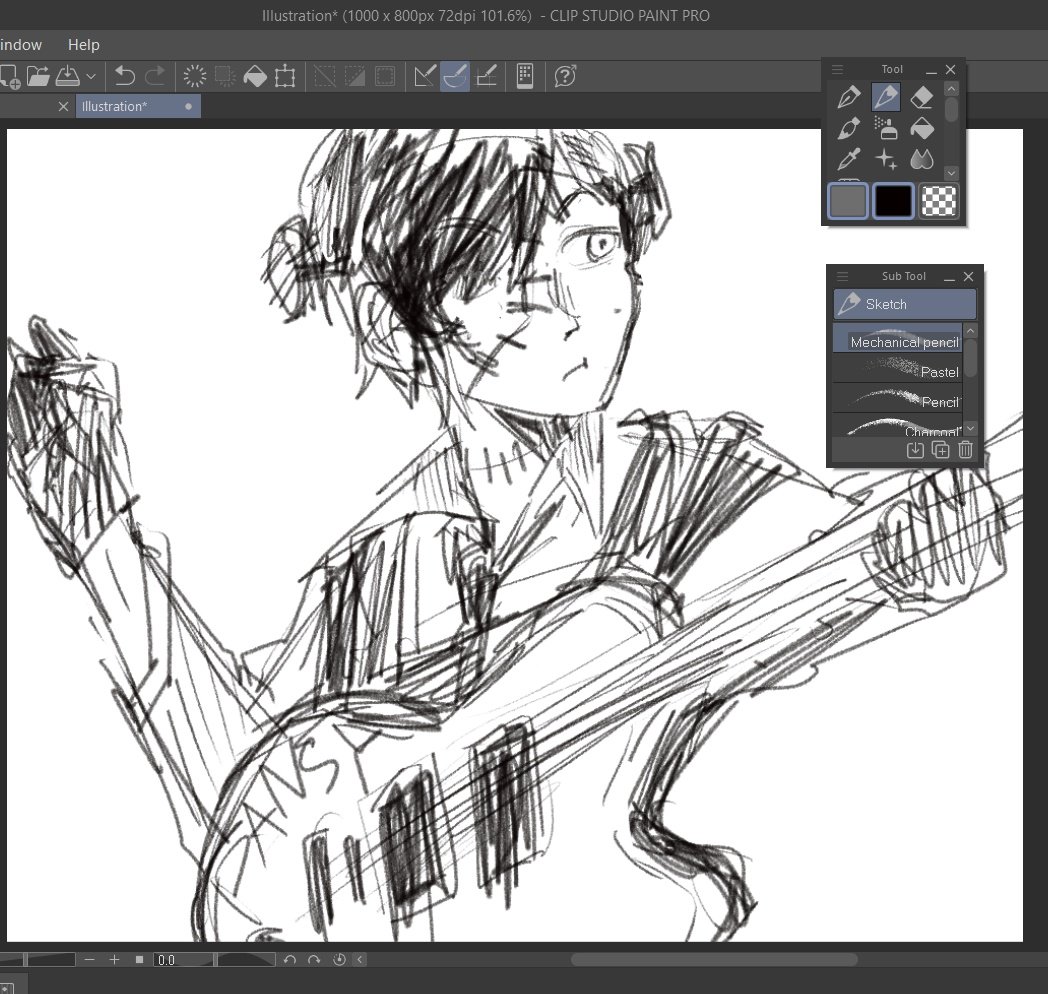Image resolution: width=1048 pixels, height=994 pixels.
Task: Select the Eyedropper tool in Tool palette
Action: pos(849,159)
